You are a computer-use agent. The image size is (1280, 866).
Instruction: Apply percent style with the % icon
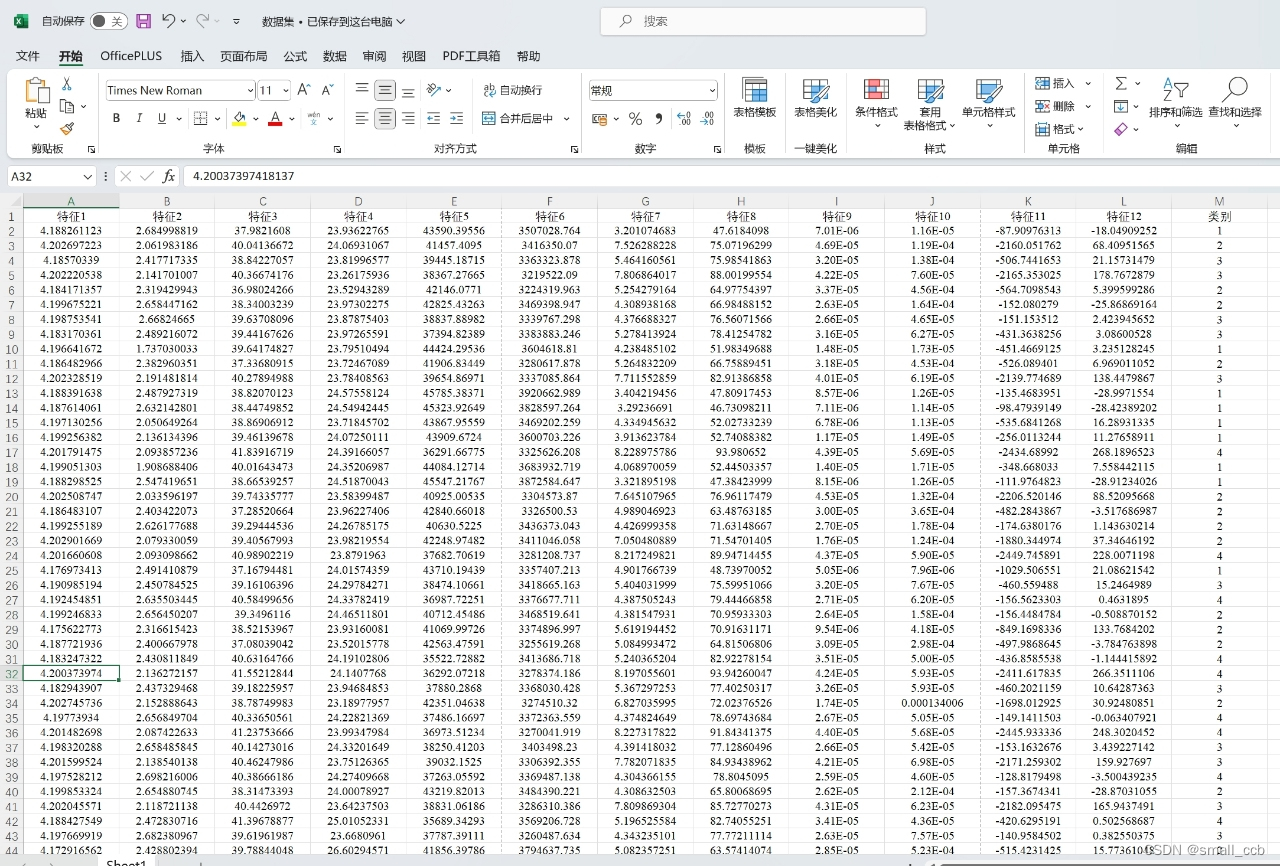(635, 119)
